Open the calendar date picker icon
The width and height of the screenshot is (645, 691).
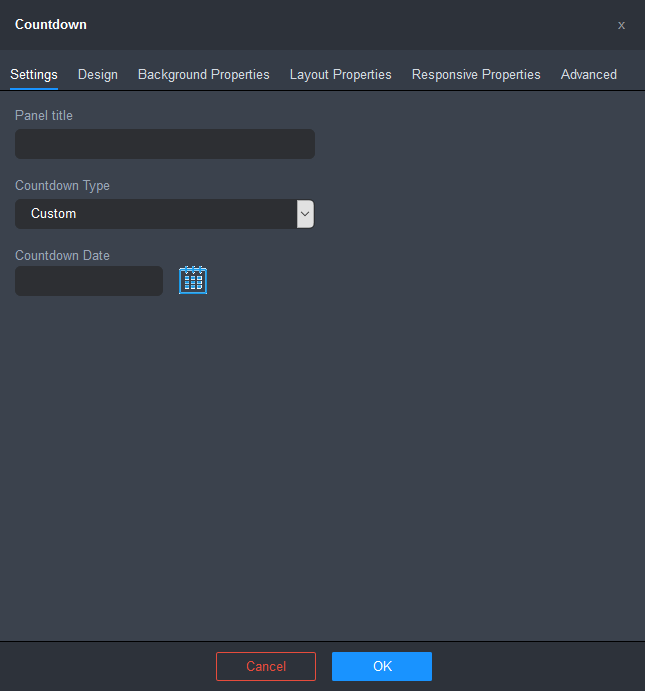tap(193, 280)
